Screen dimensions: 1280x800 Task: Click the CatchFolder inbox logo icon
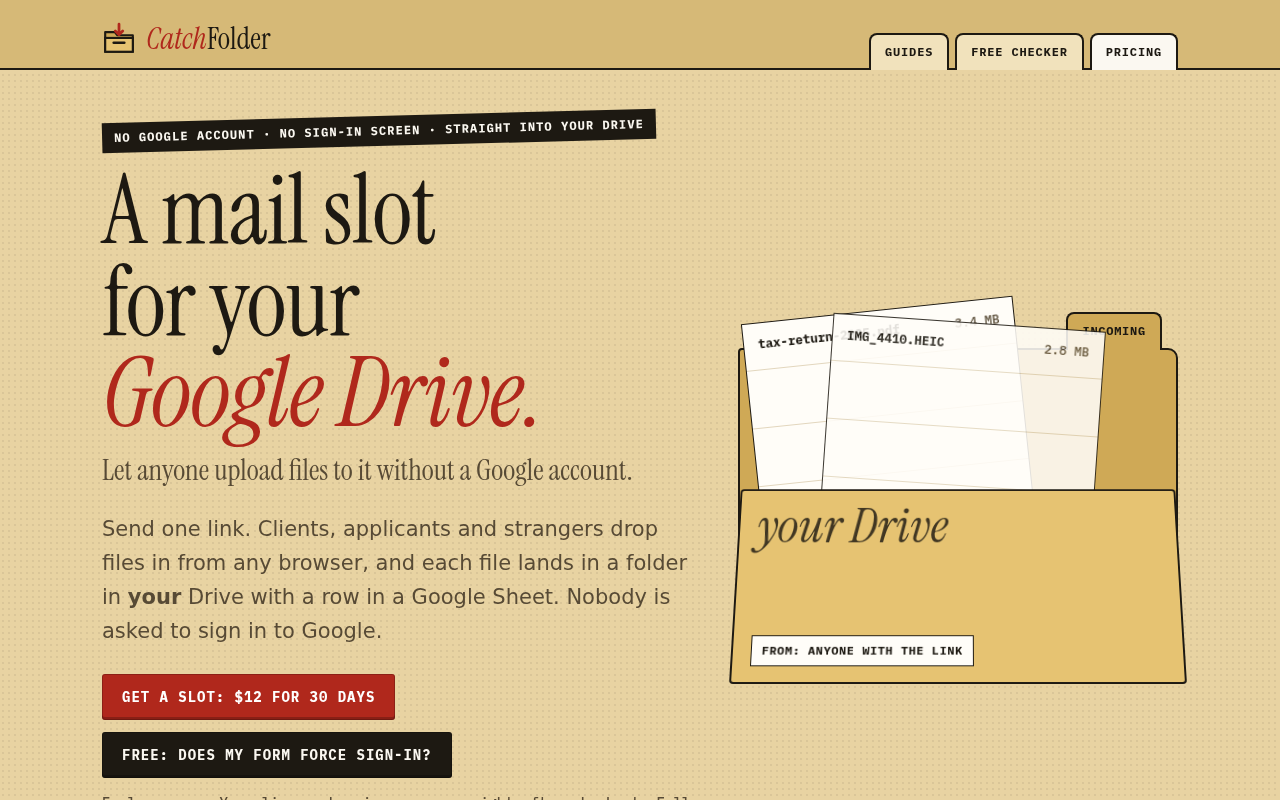(119, 38)
